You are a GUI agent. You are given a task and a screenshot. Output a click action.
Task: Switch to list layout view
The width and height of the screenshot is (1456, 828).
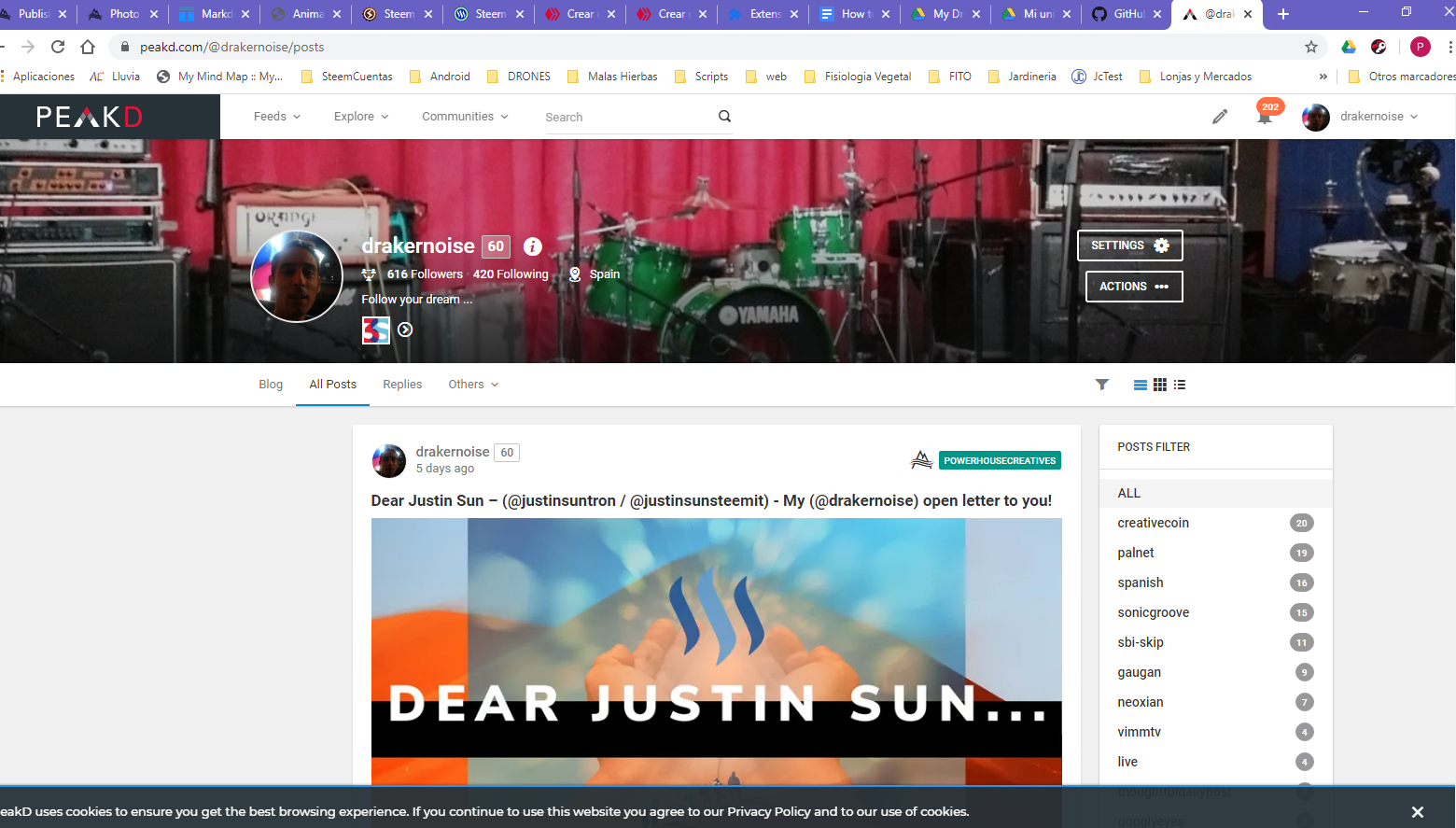coord(1141,385)
